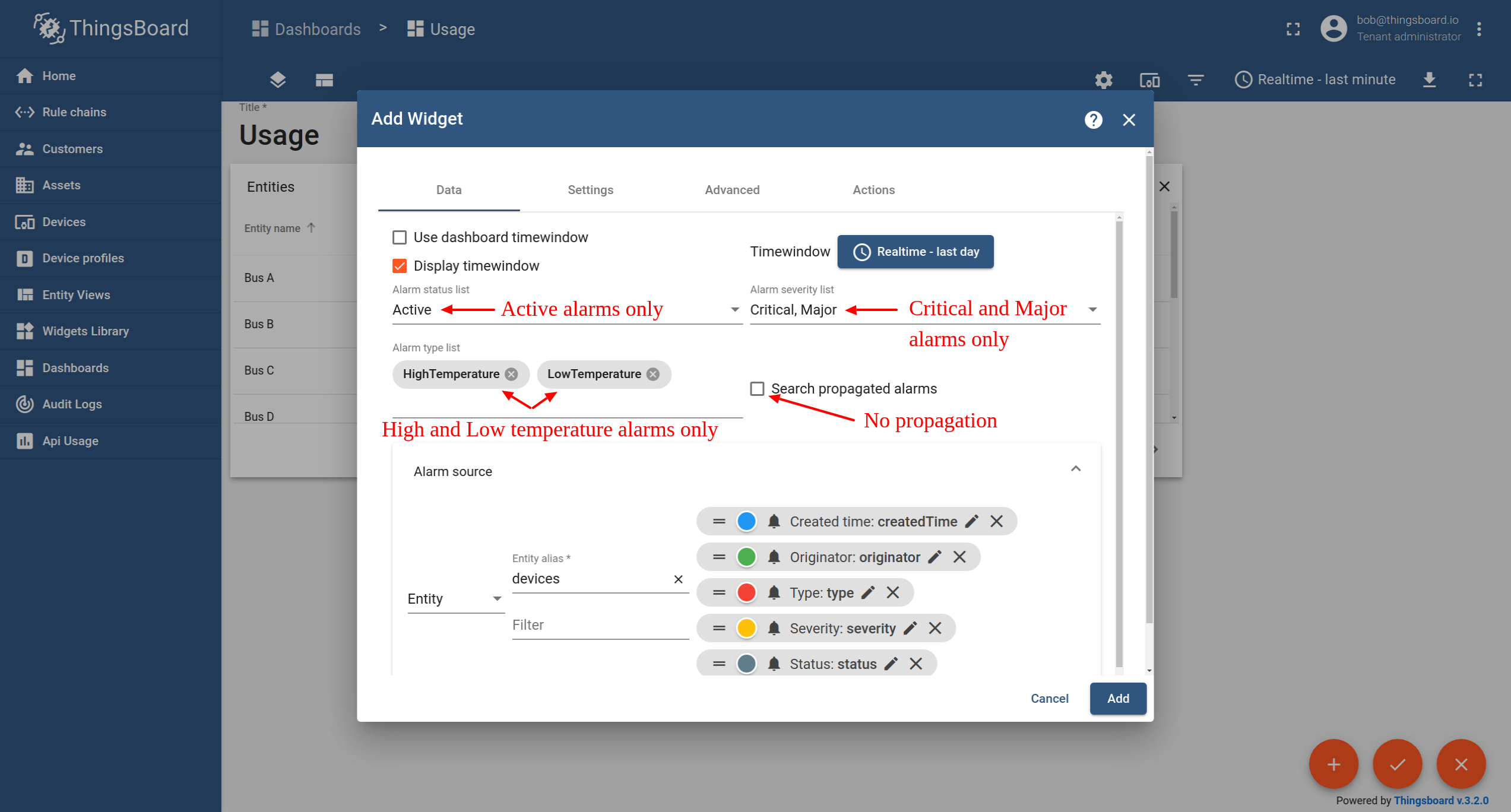Expand Alarm severity list dropdown
1511x812 pixels.
(1091, 310)
